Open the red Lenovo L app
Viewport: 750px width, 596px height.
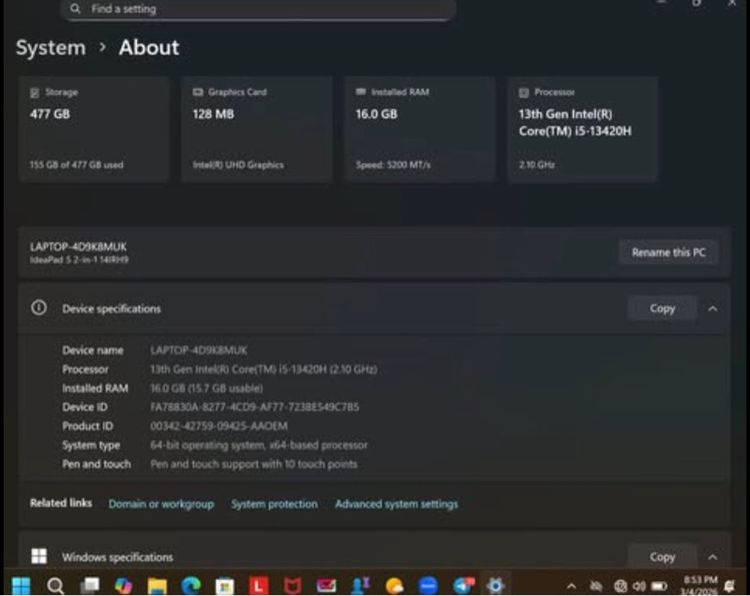click(x=258, y=585)
